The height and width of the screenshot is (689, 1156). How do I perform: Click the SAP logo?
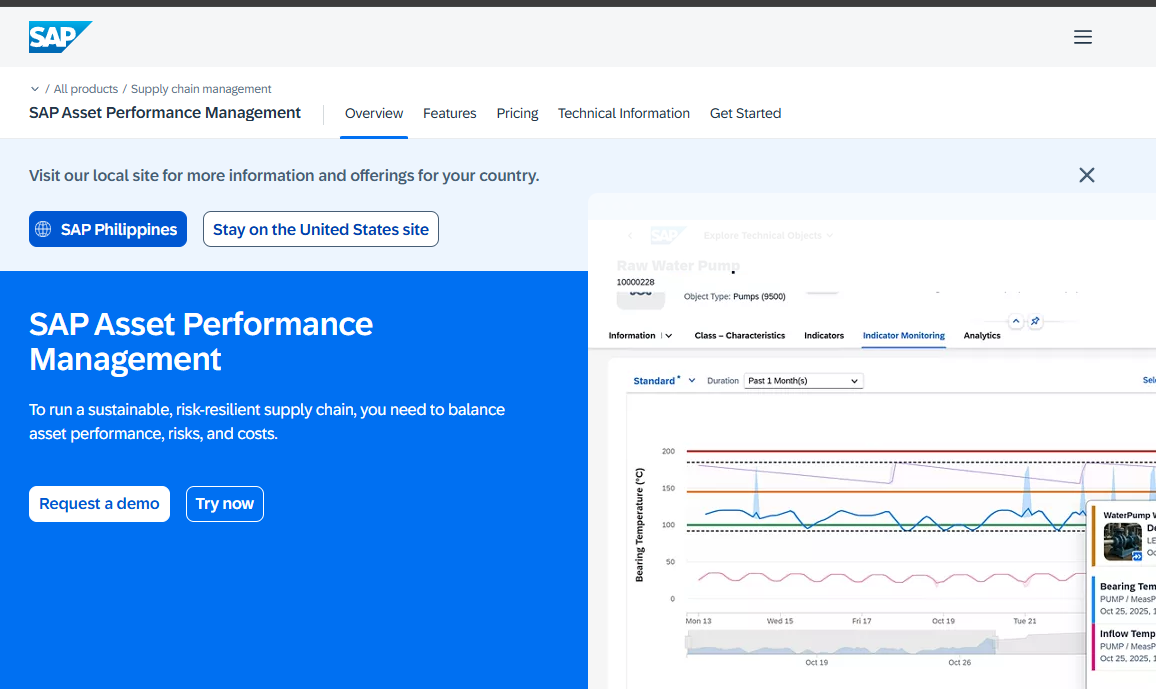click(60, 37)
